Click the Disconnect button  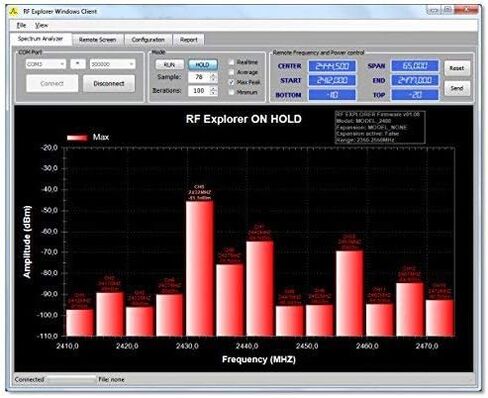(109, 83)
